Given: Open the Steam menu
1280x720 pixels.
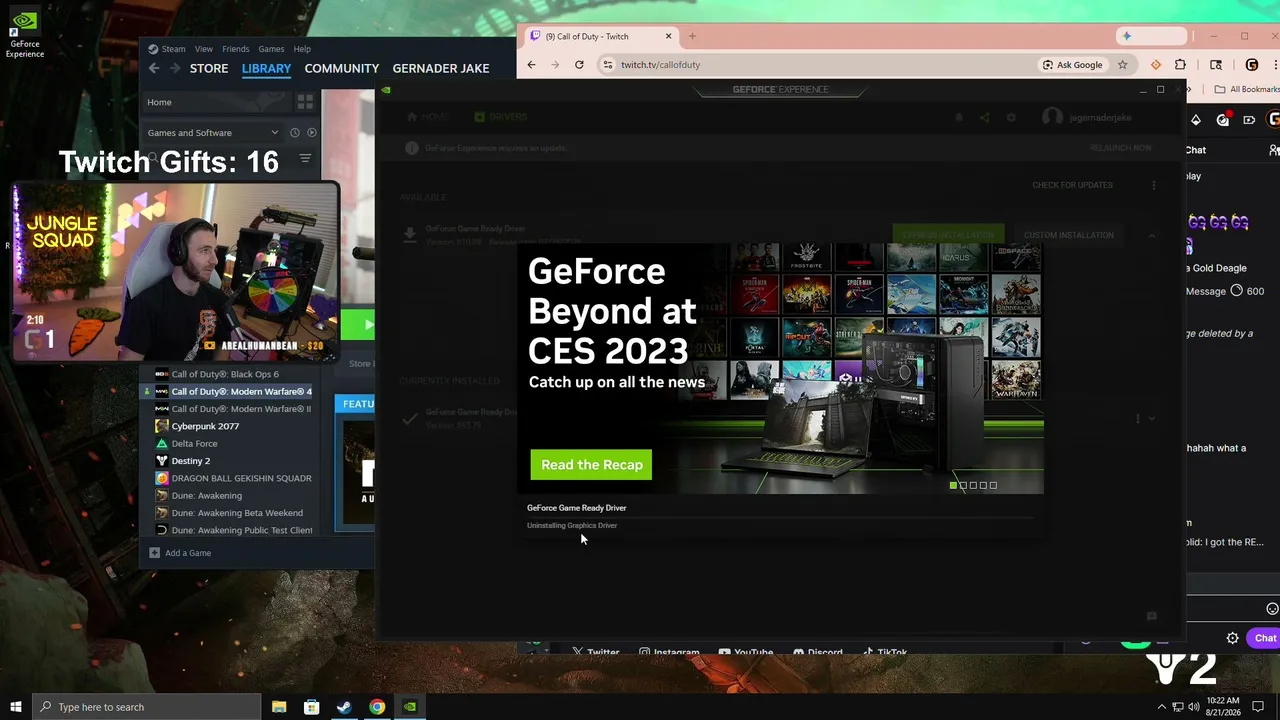Looking at the screenshot, I should tap(167, 49).
